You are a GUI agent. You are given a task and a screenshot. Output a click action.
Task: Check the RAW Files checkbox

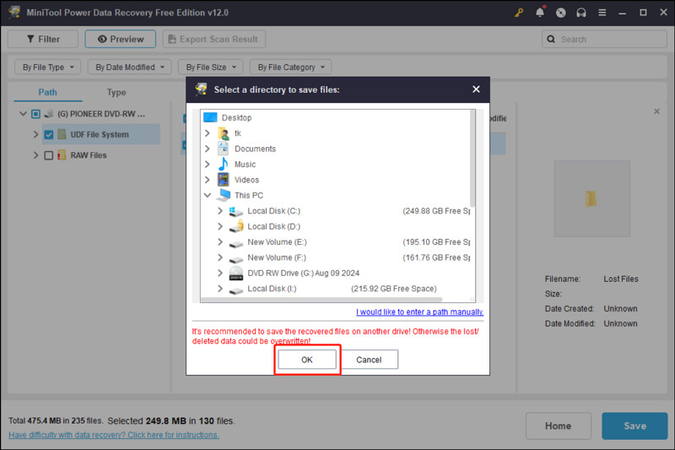49,155
